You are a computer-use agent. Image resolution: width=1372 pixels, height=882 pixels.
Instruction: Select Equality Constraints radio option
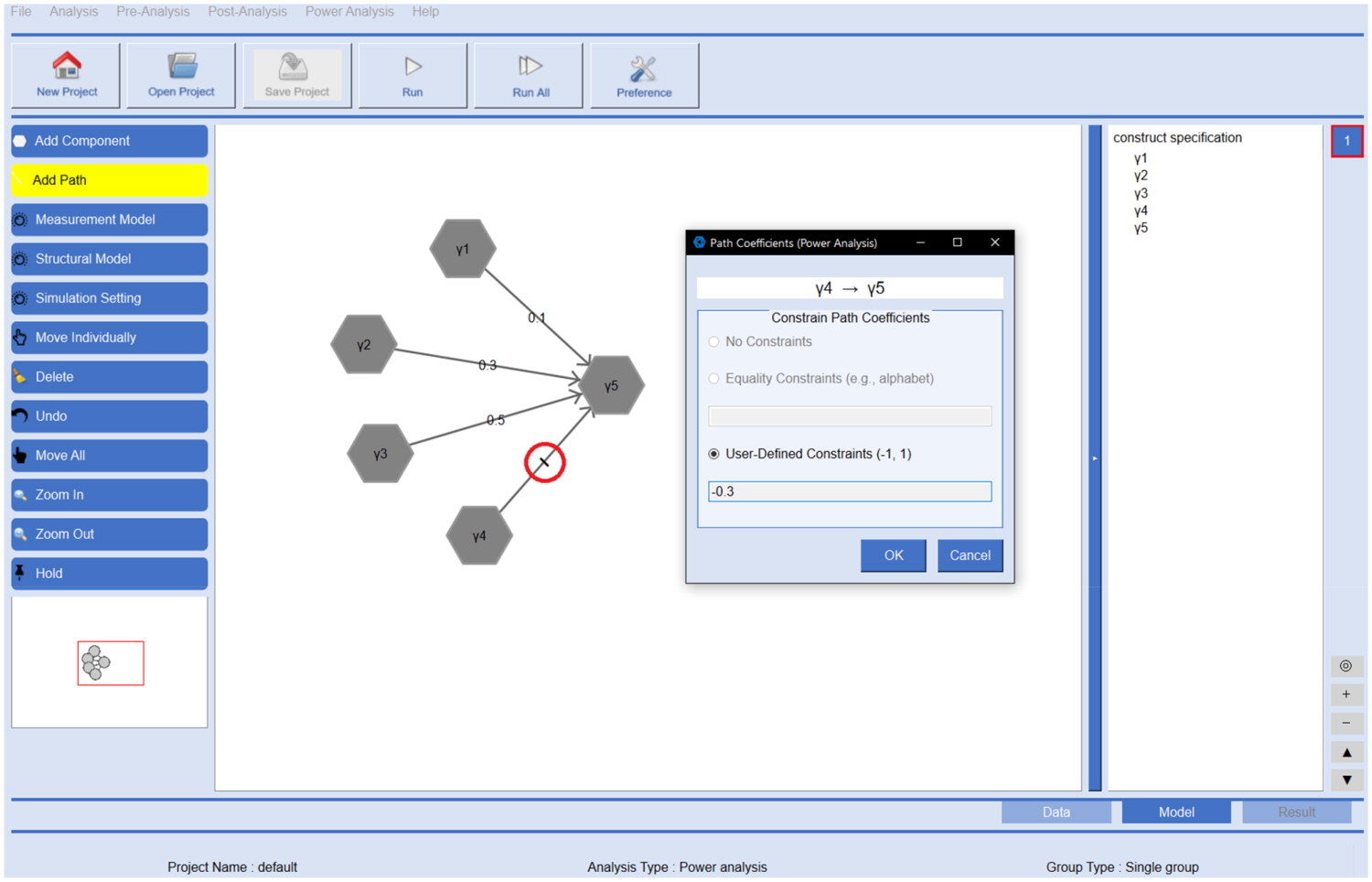(714, 378)
